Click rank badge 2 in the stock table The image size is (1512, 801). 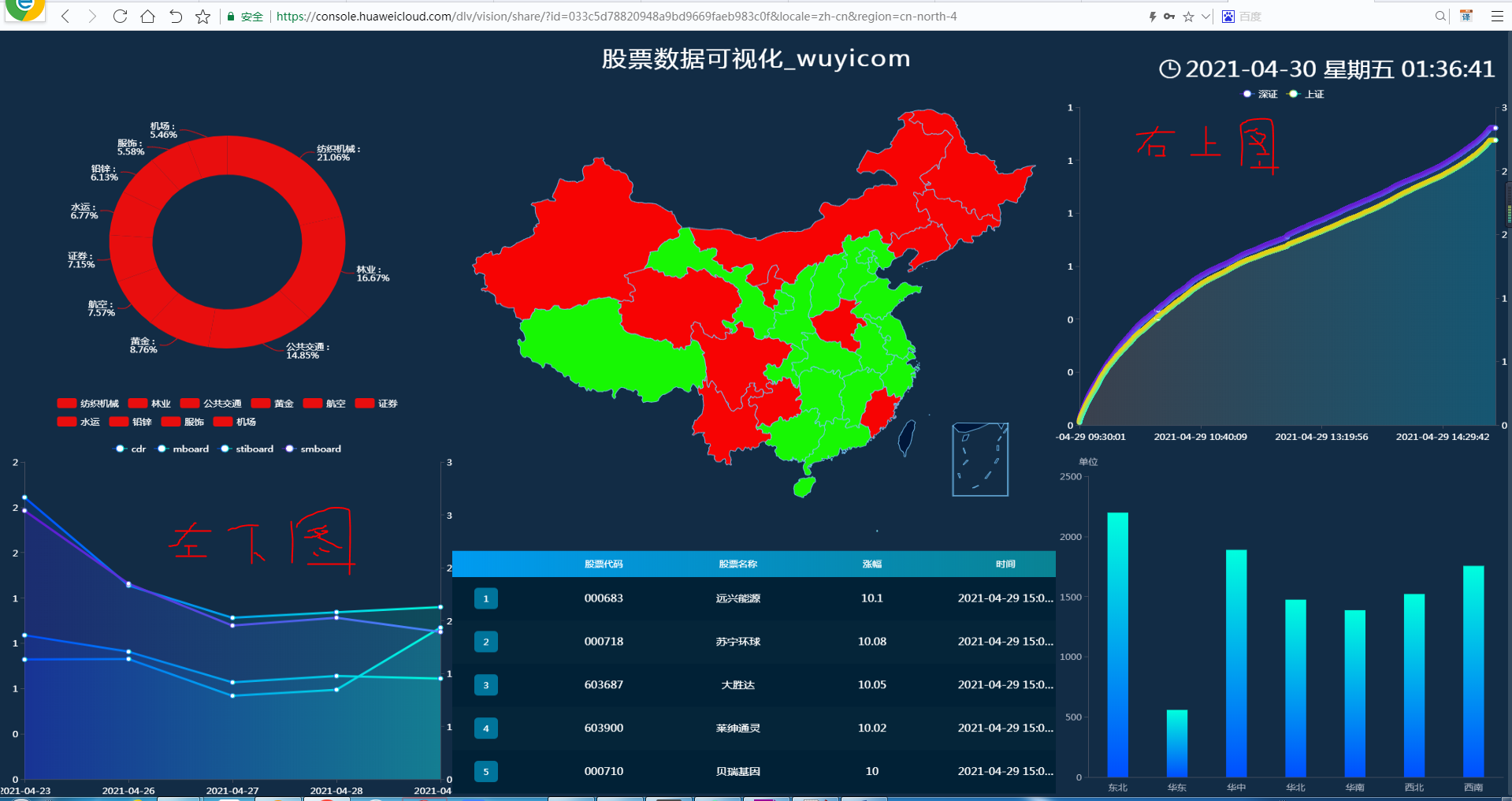click(486, 642)
